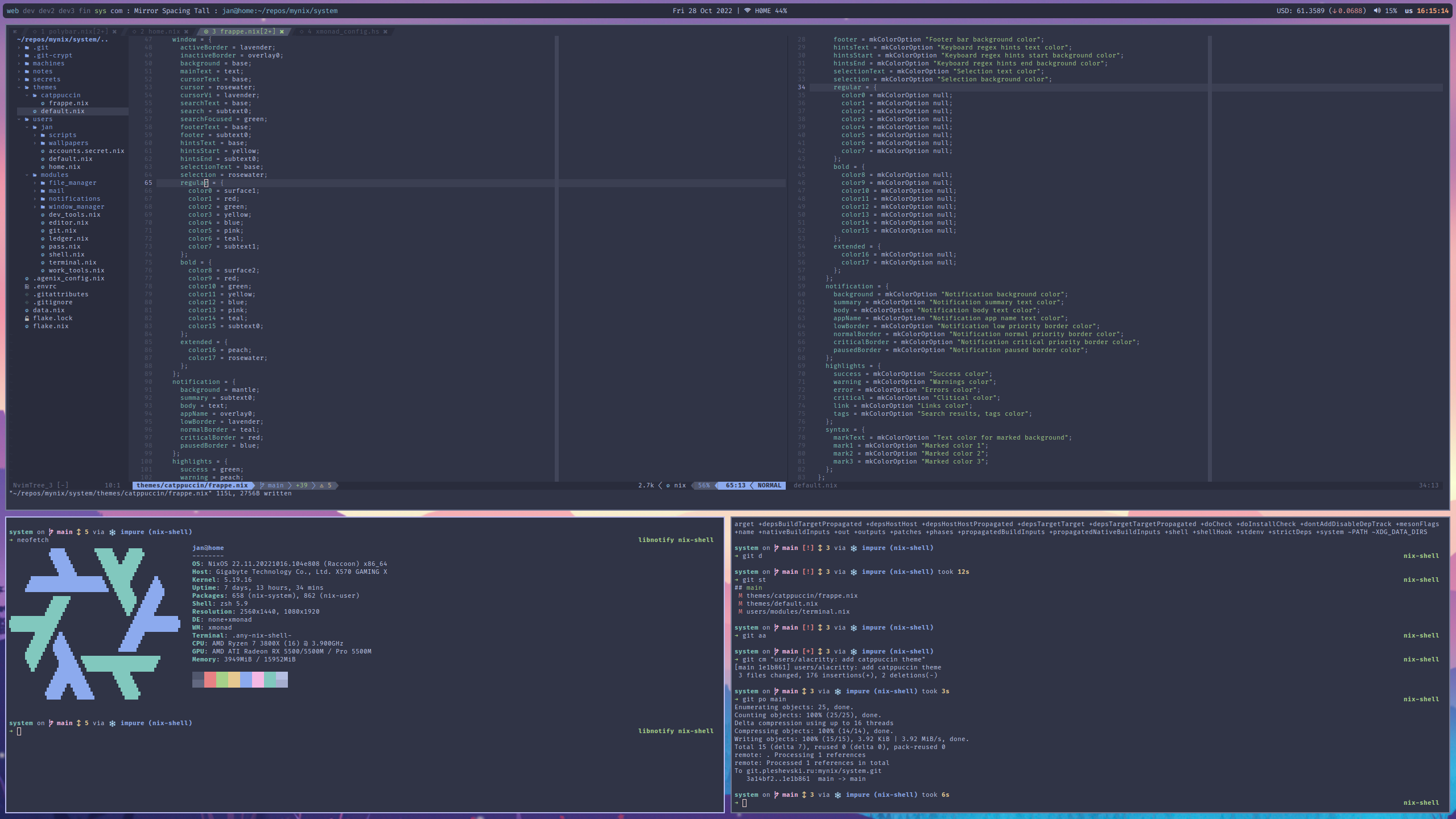
Task: Collapse the modules folder
Action: 27,175
